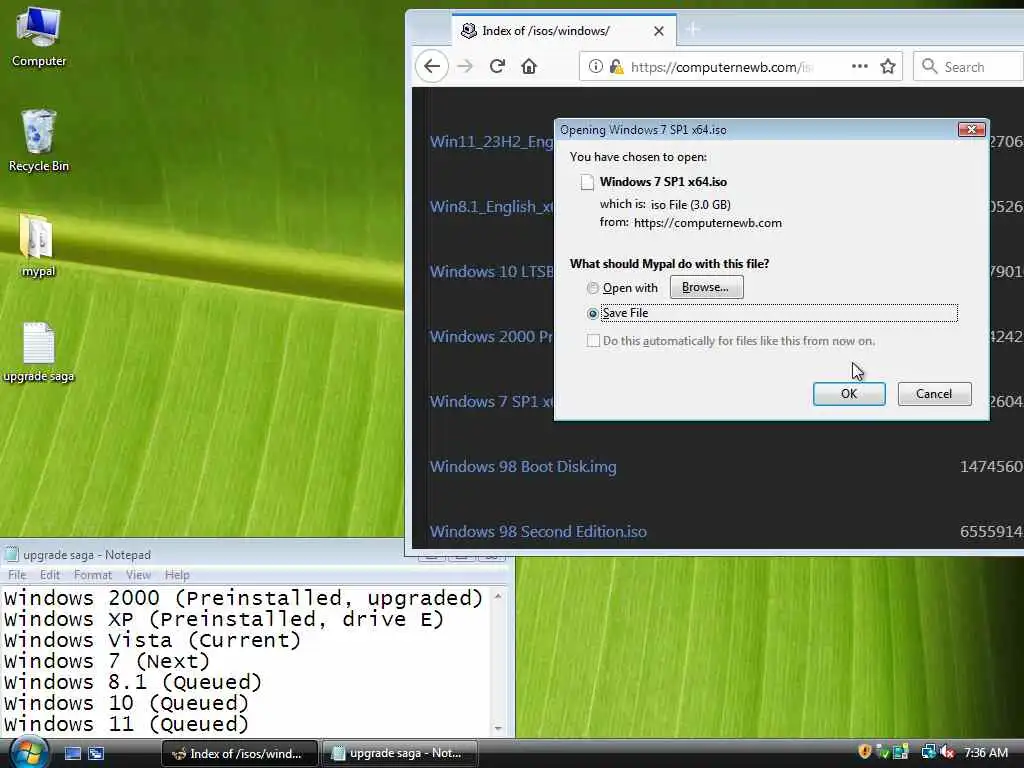The height and width of the screenshot is (768, 1024).
Task: Click the 7:36 AM taskbar clock
Action: (x=986, y=753)
